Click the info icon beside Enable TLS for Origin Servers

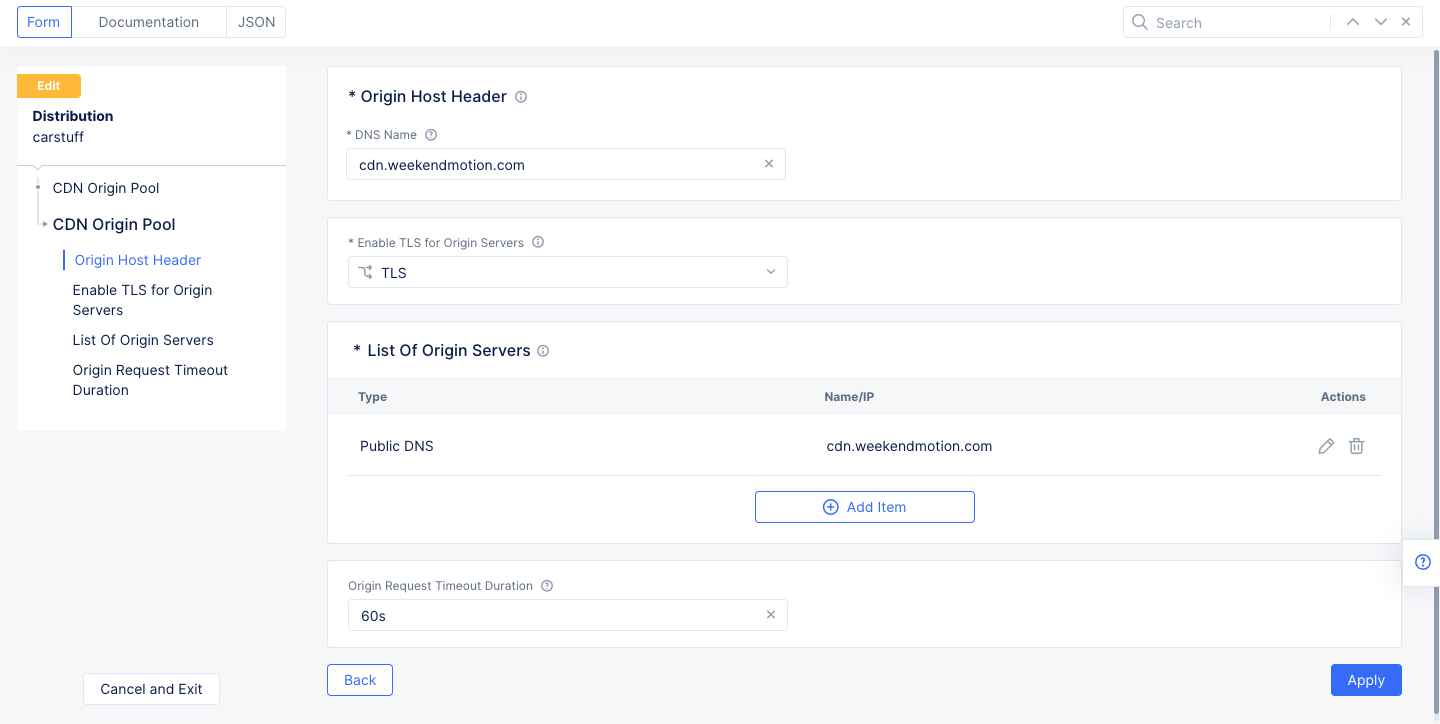(537, 242)
